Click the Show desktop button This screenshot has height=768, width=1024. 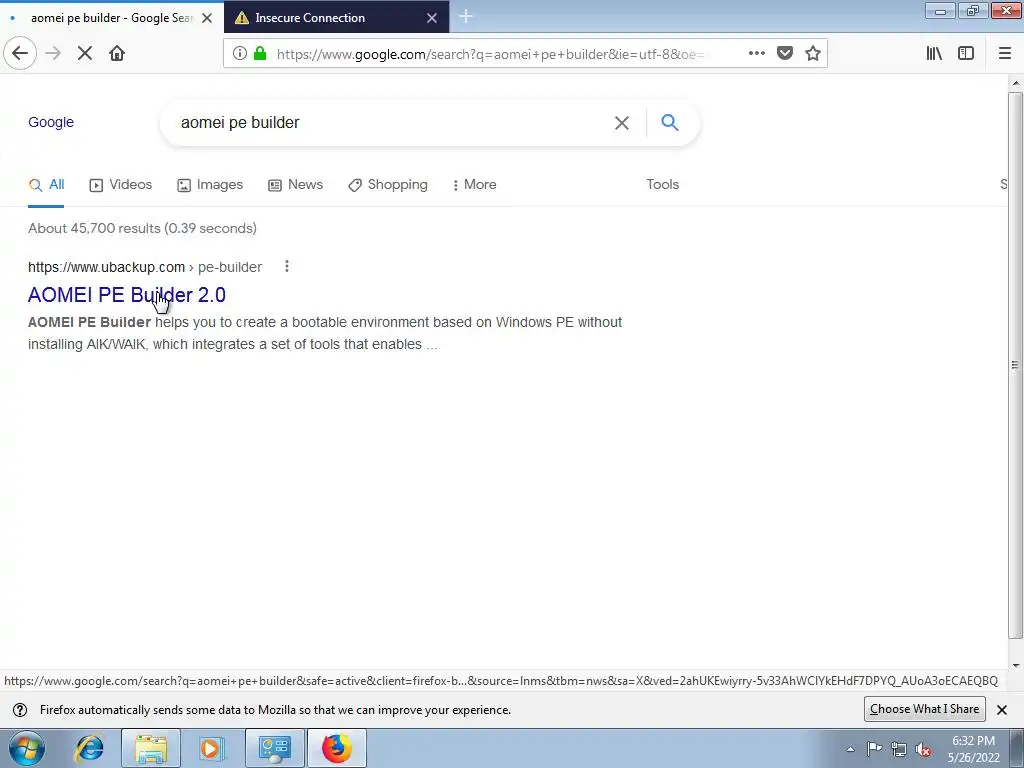(x=1017, y=748)
